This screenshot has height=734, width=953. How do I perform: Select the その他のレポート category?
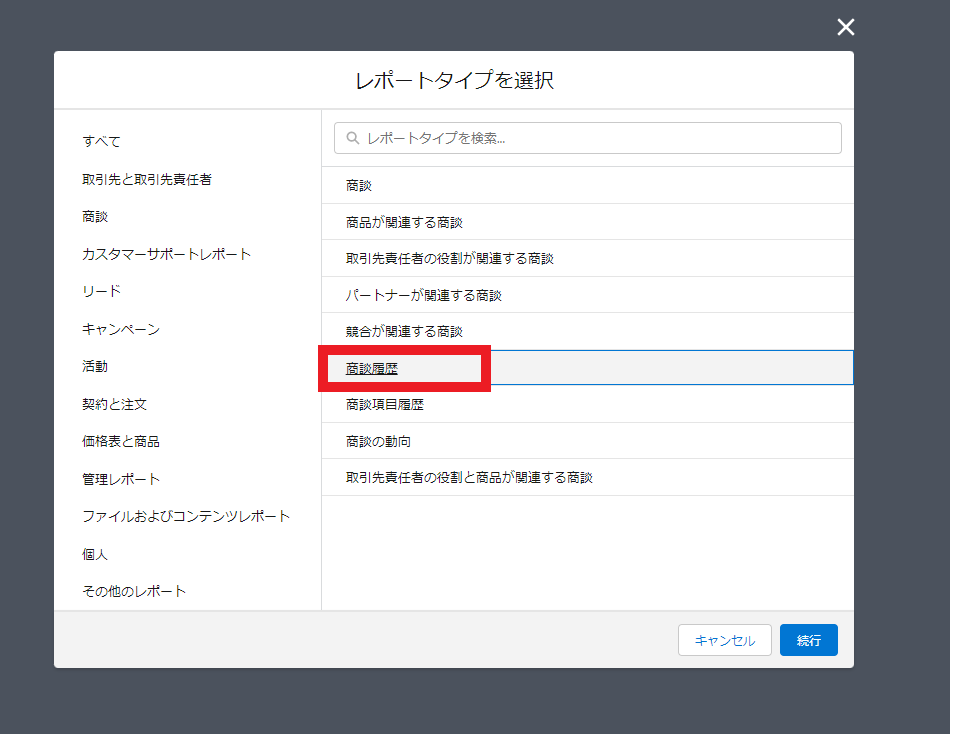134,591
